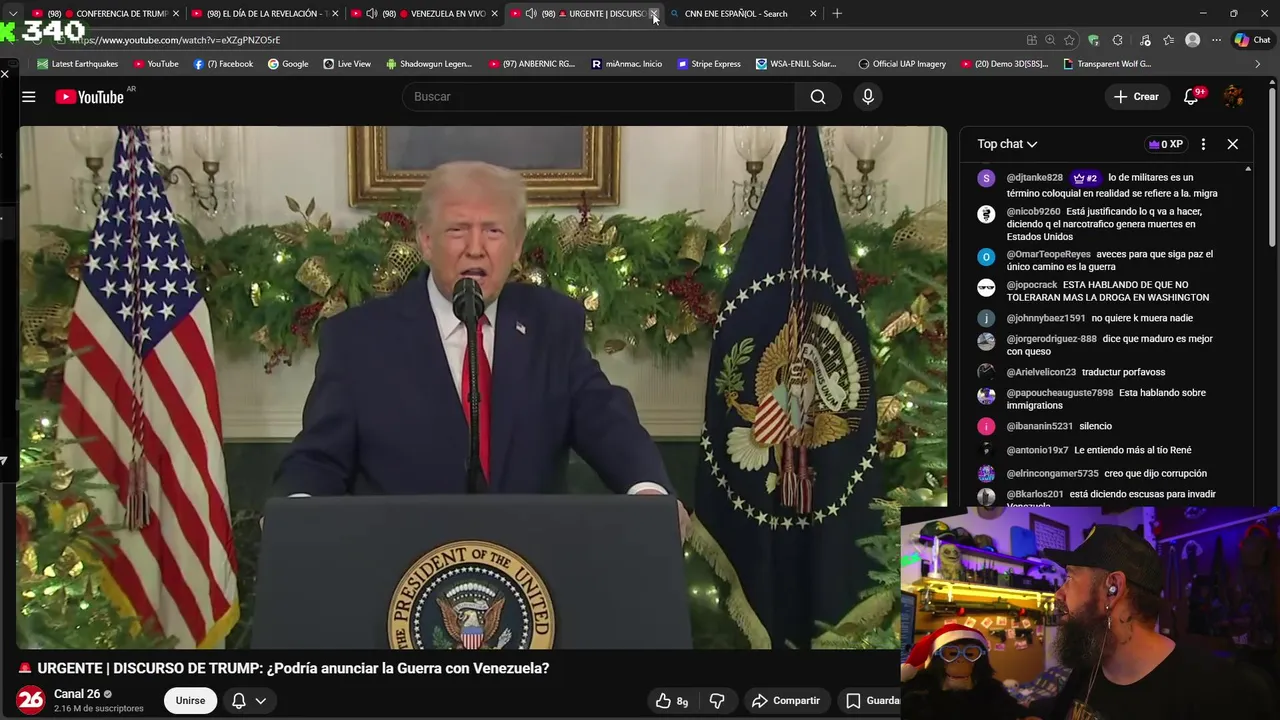Open the media control music note icon
The width and height of the screenshot is (1280, 720).
(x=1145, y=40)
